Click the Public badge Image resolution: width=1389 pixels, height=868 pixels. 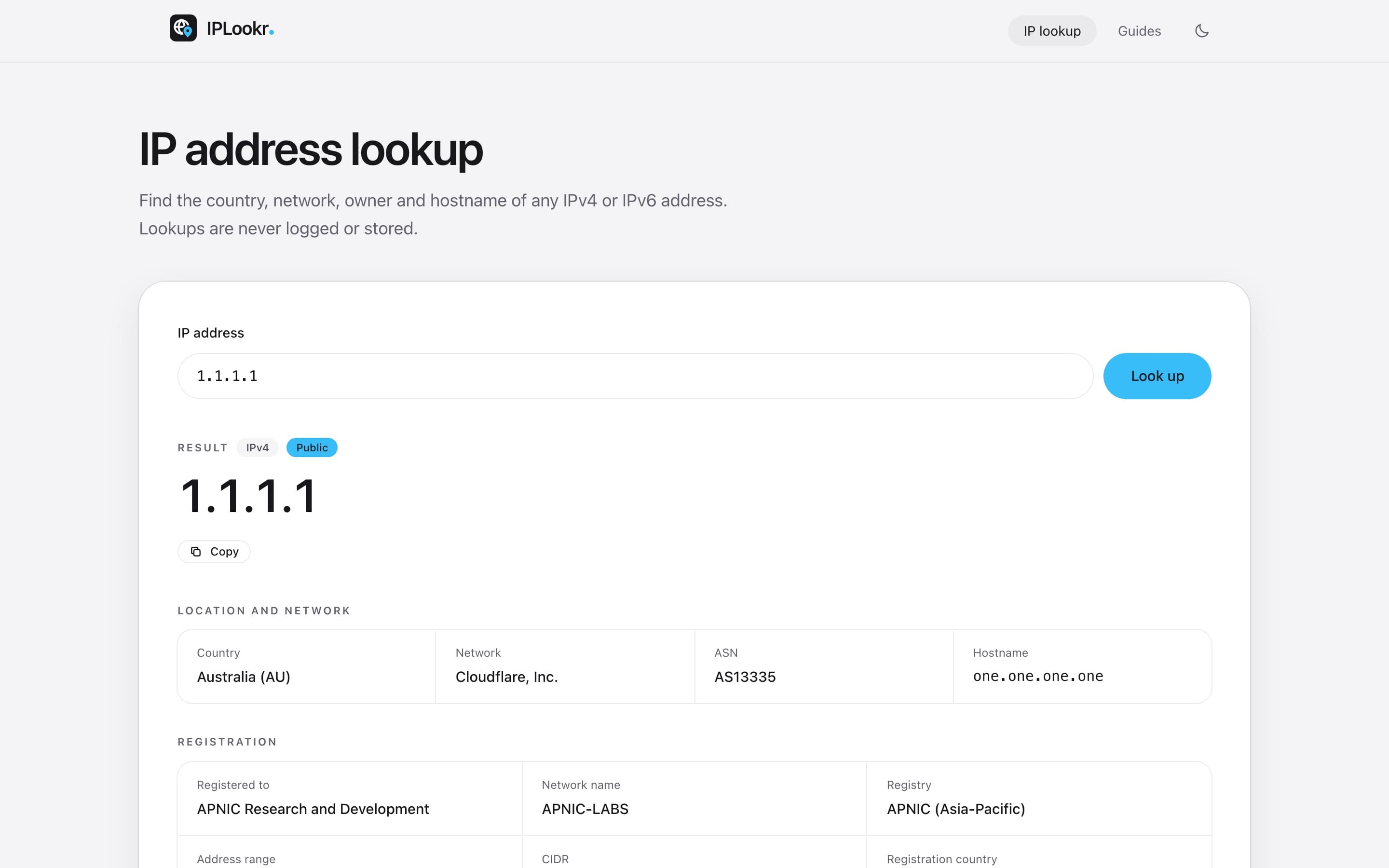(312, 448)
